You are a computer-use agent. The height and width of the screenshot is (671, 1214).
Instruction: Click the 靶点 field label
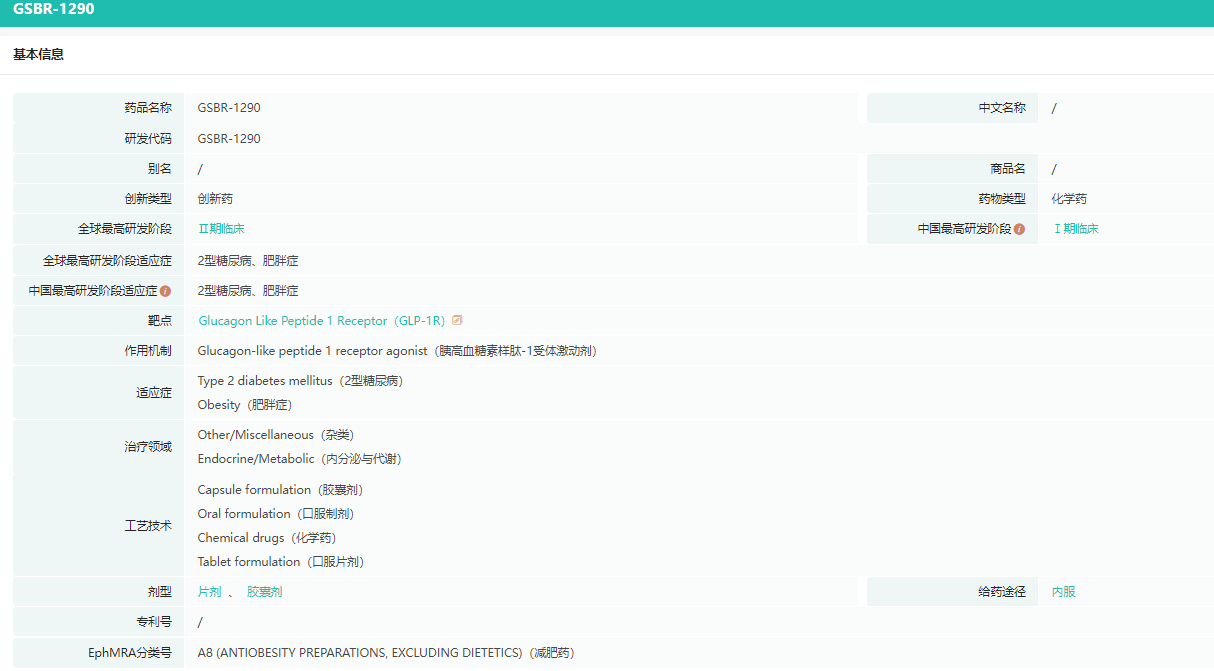(x=160, y=321)
